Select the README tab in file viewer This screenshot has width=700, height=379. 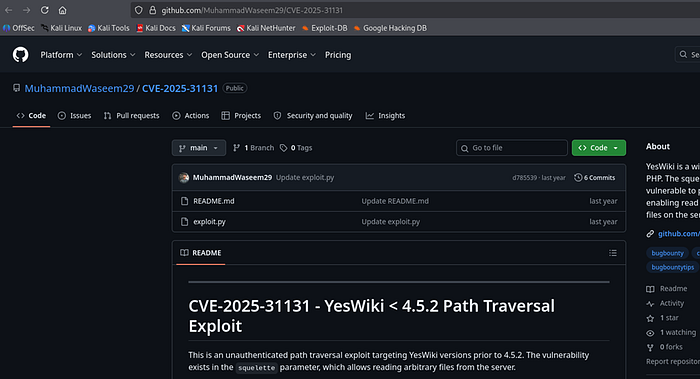(201, 253)
